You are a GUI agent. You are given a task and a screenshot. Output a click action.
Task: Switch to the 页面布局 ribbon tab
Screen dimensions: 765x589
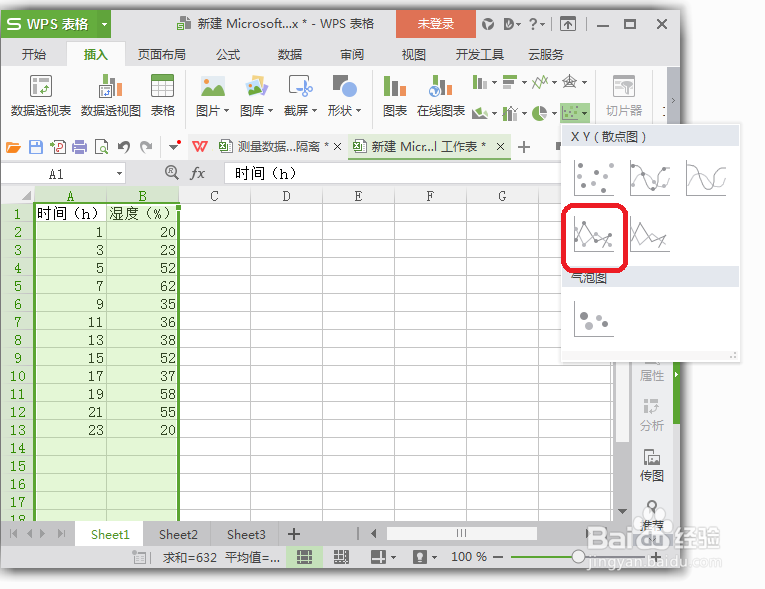161,55
